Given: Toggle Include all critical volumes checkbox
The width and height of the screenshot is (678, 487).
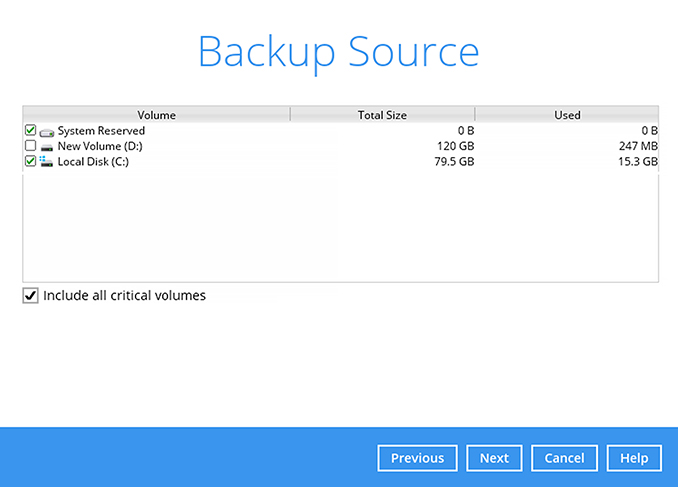Looking at the screenshot, I should tap(30, 295).
